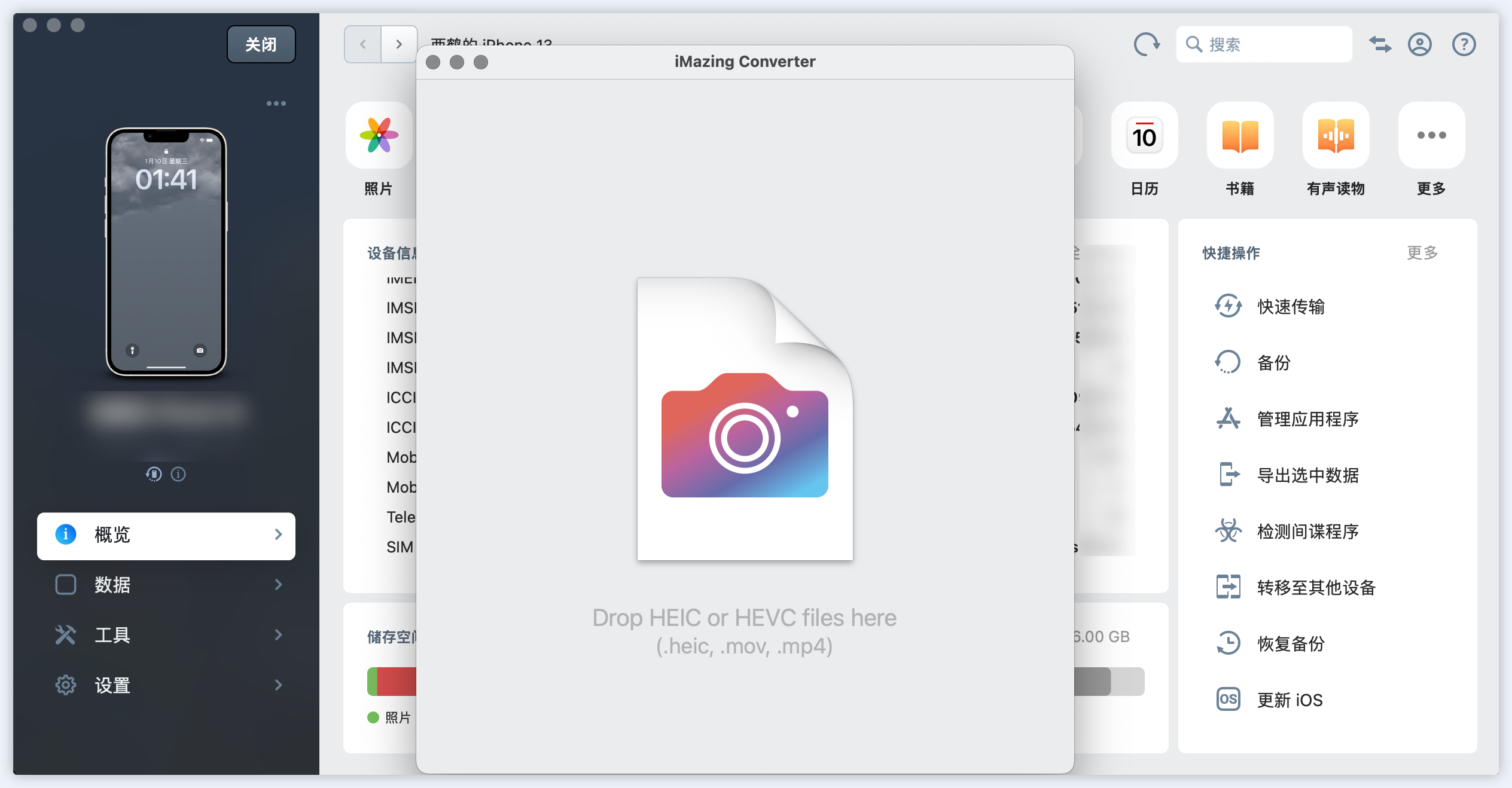Click the device backup status icon below phone

pos(154,474)
